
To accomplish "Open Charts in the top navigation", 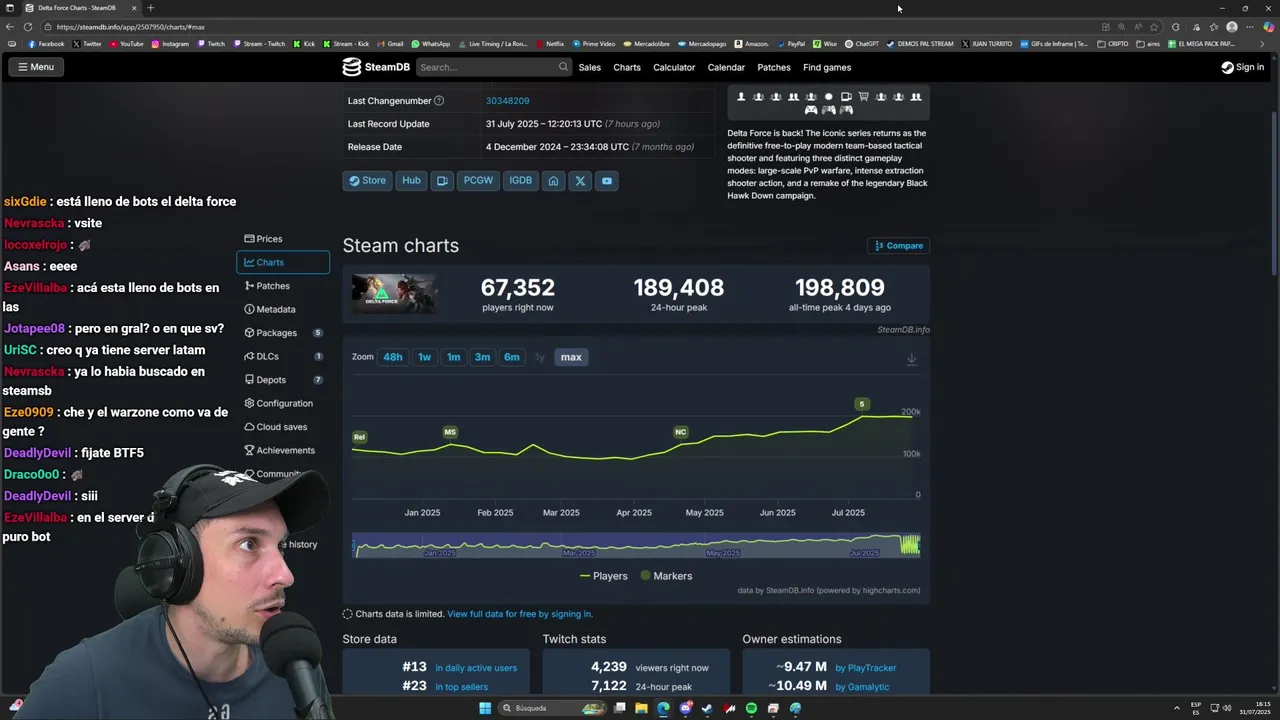I will (x=627, y=67).
